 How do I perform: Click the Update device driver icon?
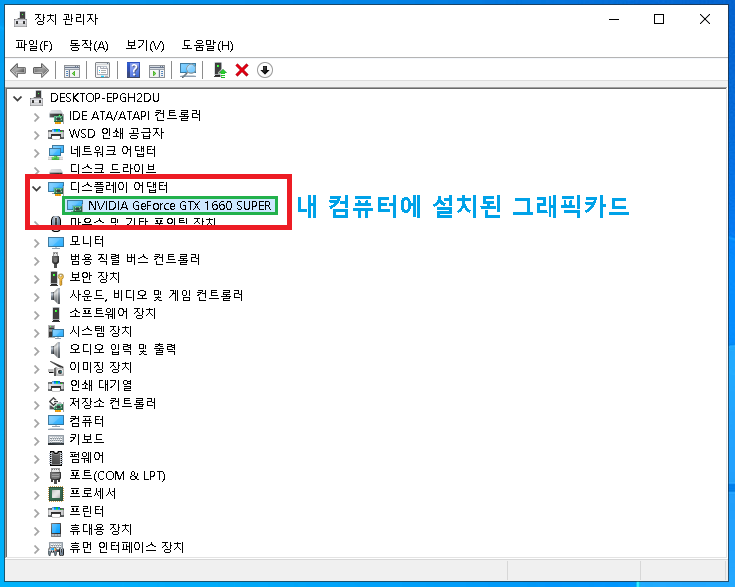[219, 70]
